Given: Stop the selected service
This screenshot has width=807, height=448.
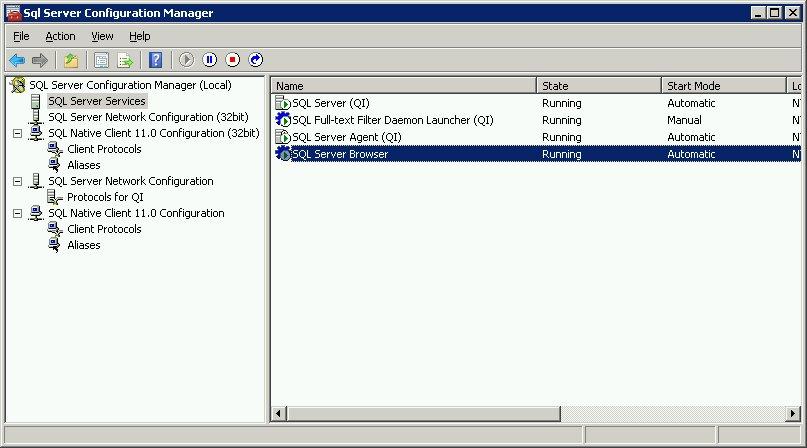Looking at the screenshot, I should [x=233, y=61].
